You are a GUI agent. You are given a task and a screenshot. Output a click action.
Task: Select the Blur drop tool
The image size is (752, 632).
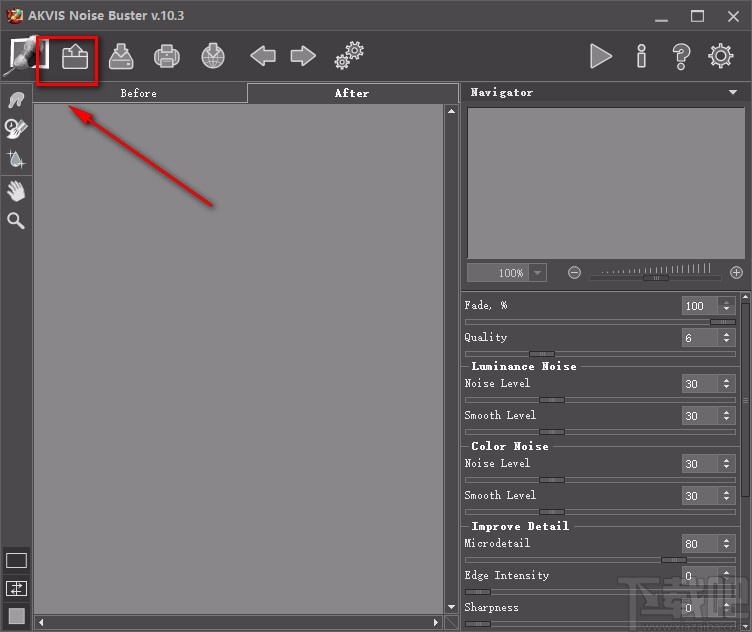coord(16,159)
